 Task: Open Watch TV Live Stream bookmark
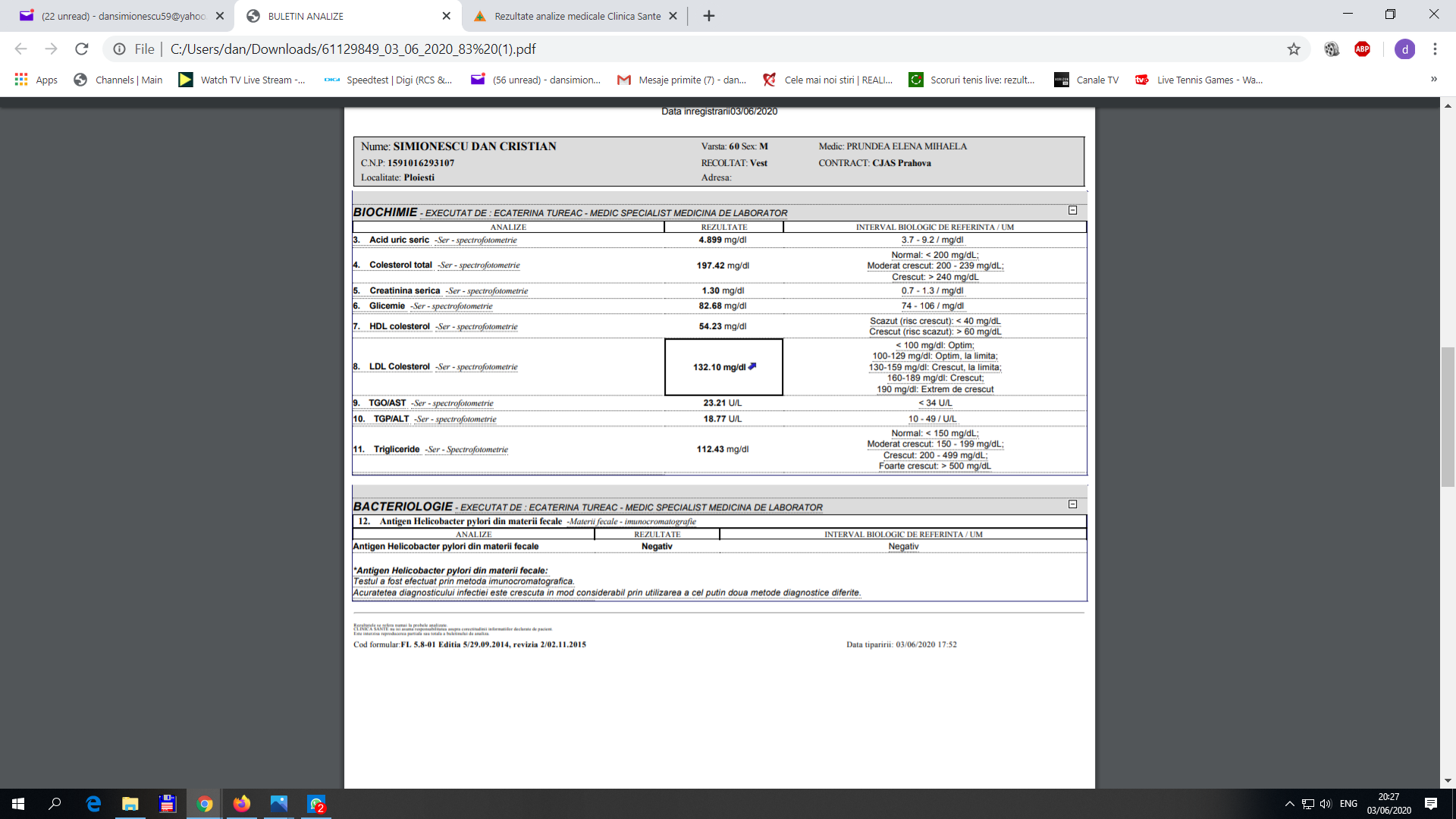point(242,80)
